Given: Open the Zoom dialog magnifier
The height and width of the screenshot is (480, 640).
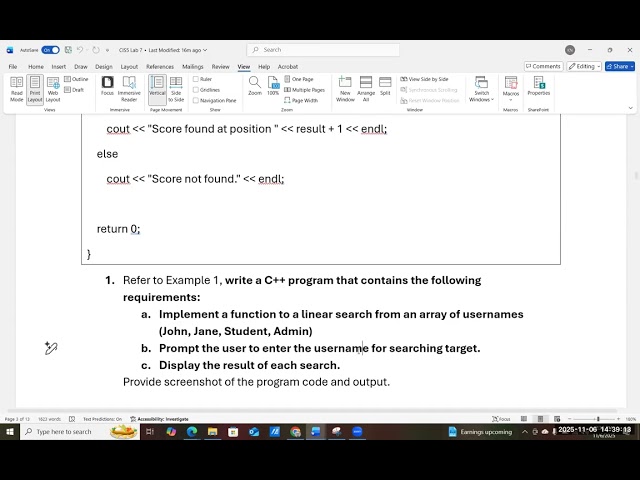Looking at the screenshot, I should (255, 86).
